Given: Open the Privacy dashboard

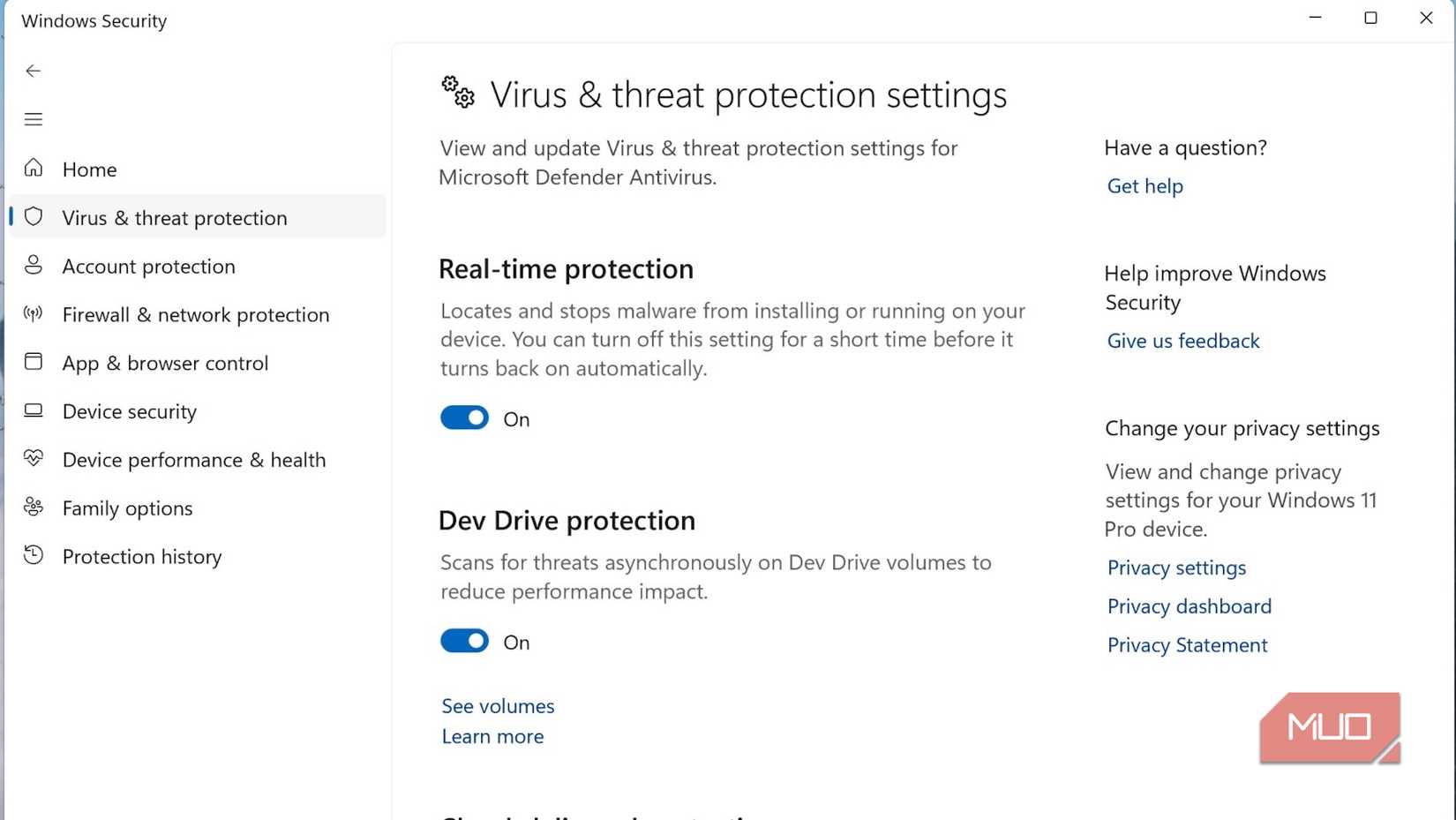Looking at the screenshot, I should coord(1189,606).
